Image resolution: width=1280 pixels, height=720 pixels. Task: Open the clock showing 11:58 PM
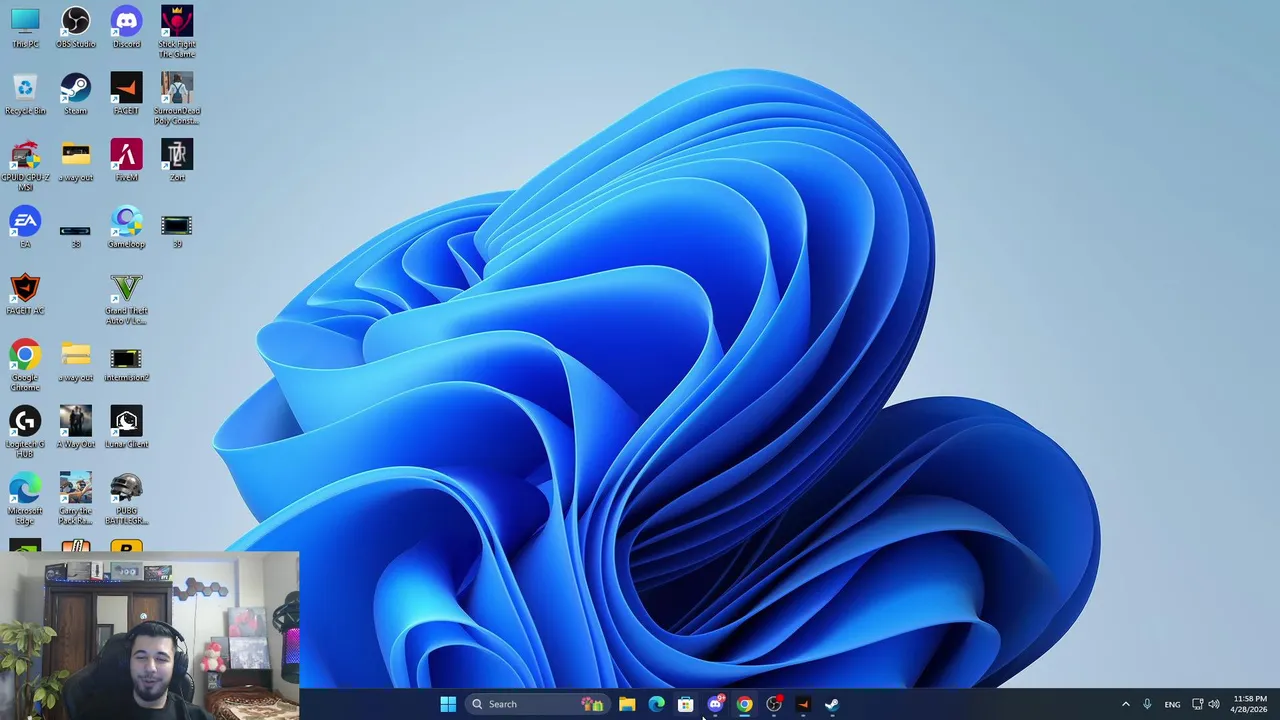tap(1250, 704)
